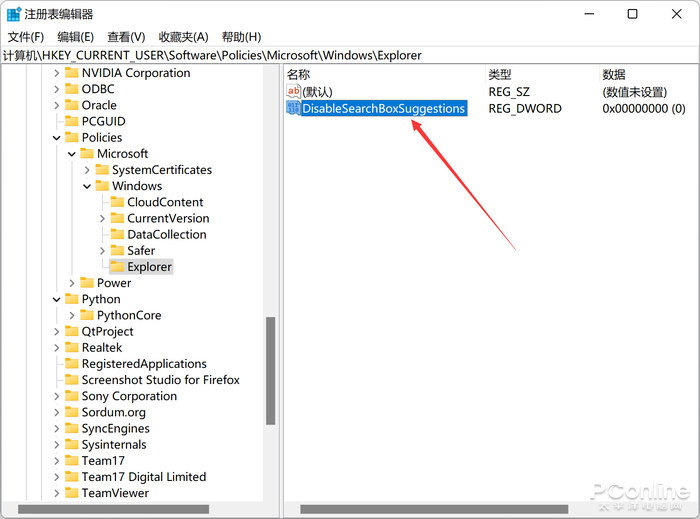Open the 帮助(H) menu

pyautogui.click(x=242, y=37)
